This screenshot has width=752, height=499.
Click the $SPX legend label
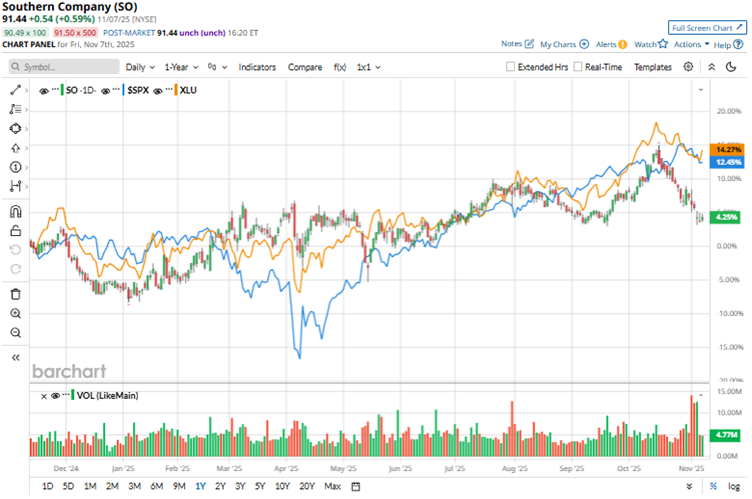tap(138, 90)
